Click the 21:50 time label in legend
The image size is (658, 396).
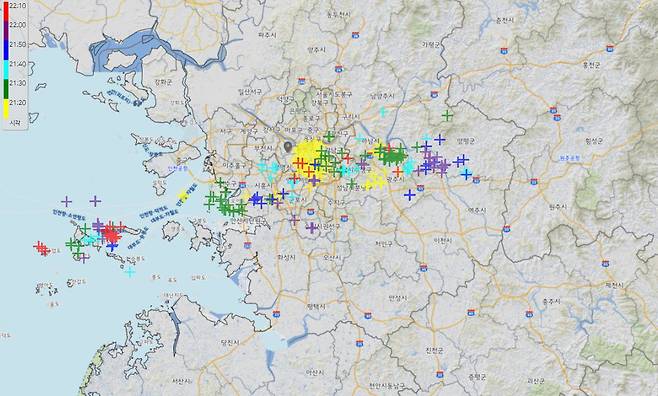pos(18,44)
